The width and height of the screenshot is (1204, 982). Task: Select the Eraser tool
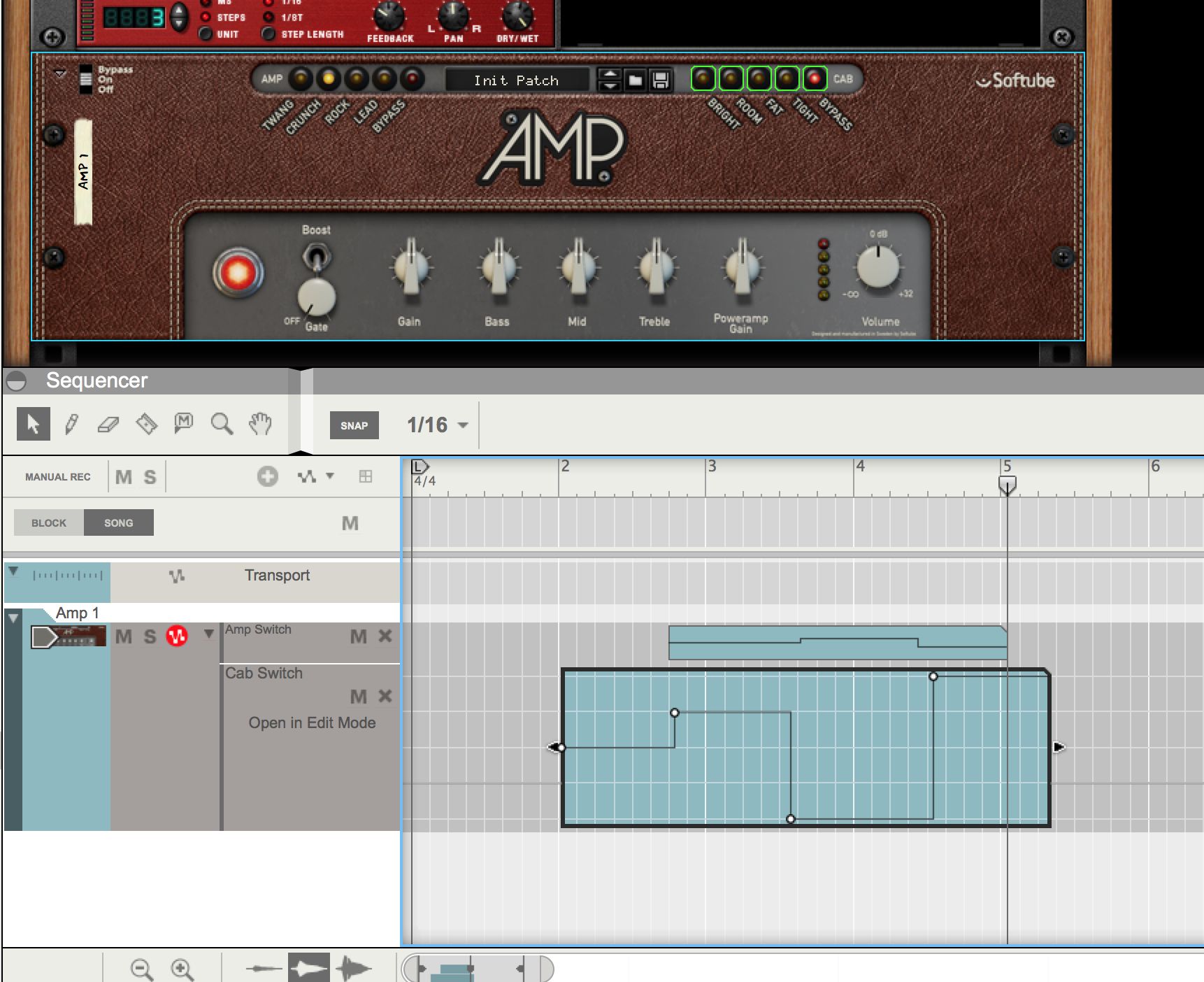tap(108, 424)
